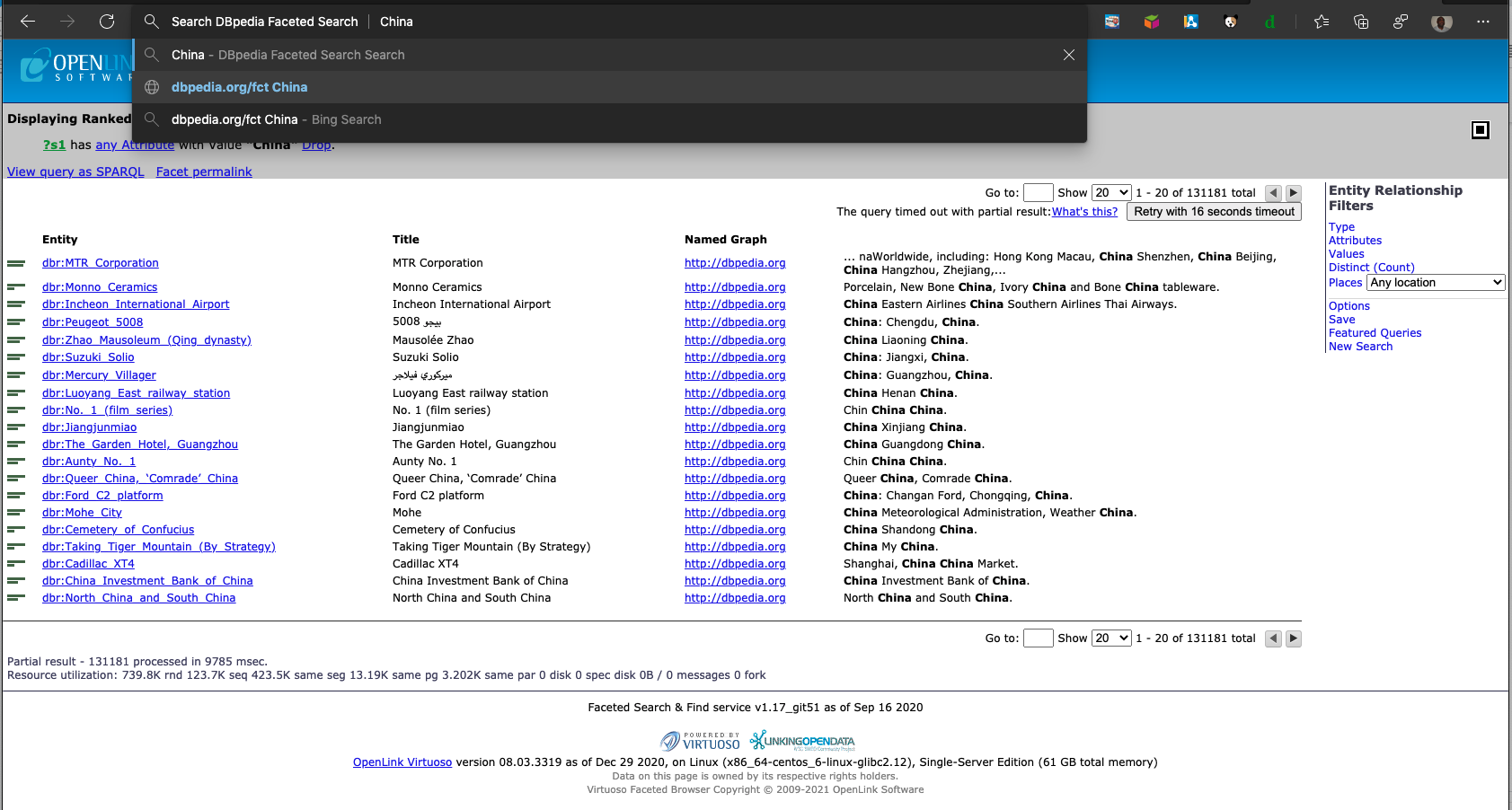Open the blue network-graph extension icon
The width and height of the screenshot is (1512, 810).
click(1191, 22)
